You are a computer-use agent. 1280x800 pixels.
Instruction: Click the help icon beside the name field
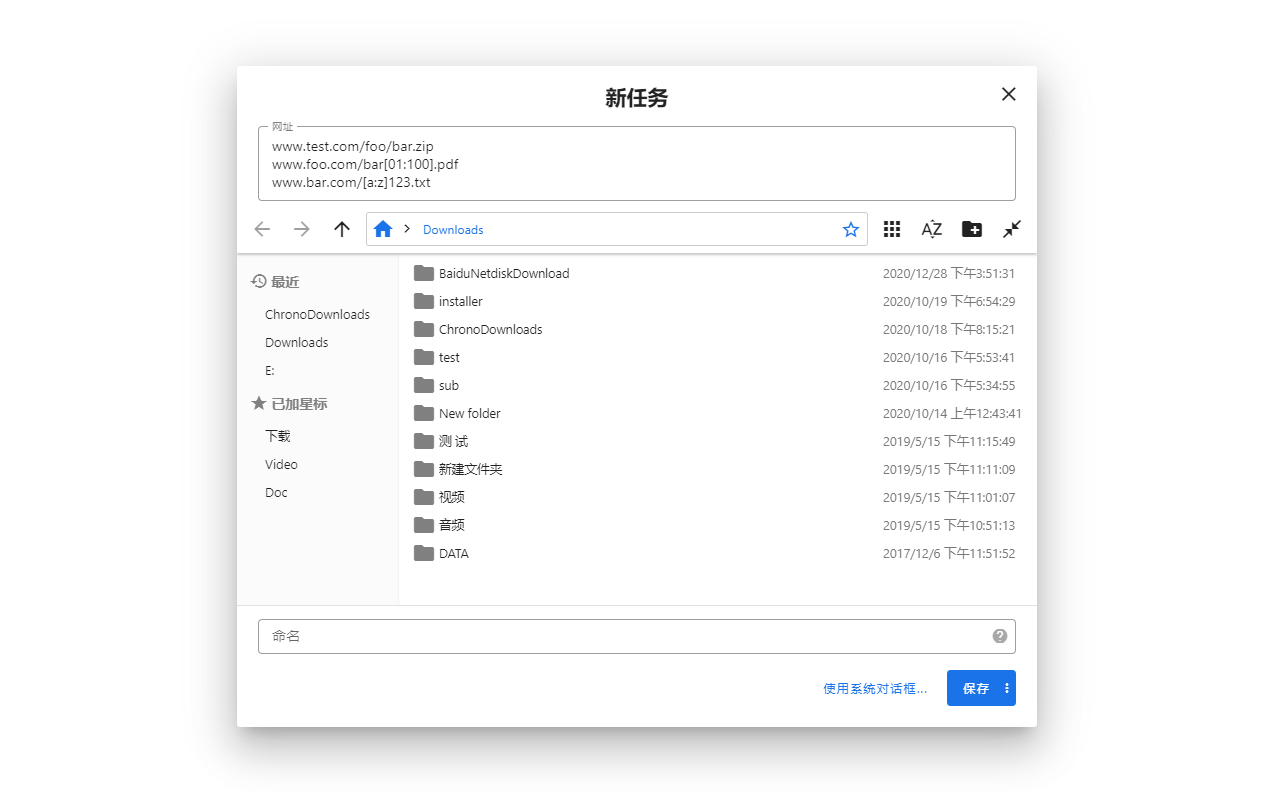999,635
